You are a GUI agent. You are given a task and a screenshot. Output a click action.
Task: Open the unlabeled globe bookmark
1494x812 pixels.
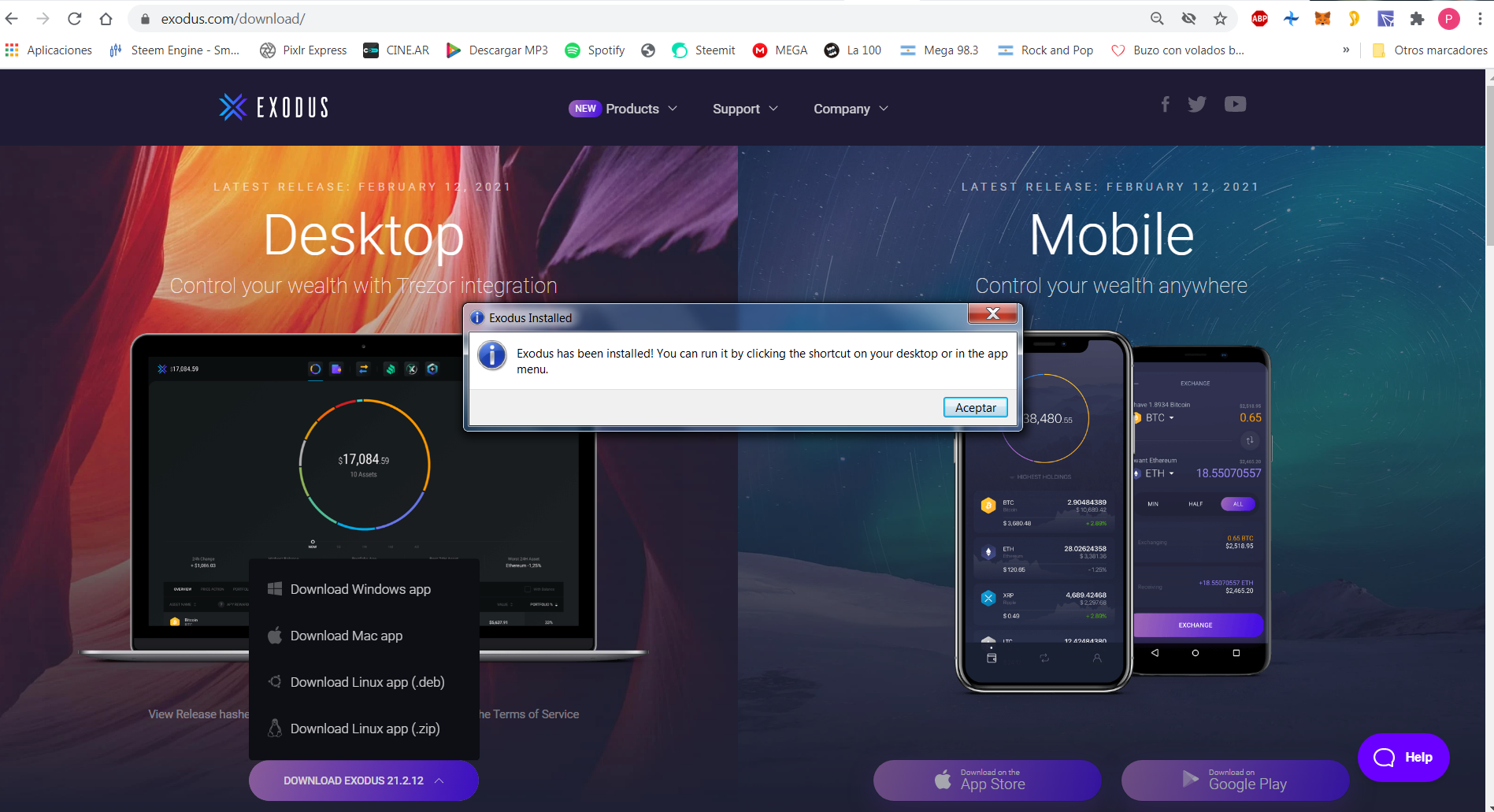click(648, 50)
